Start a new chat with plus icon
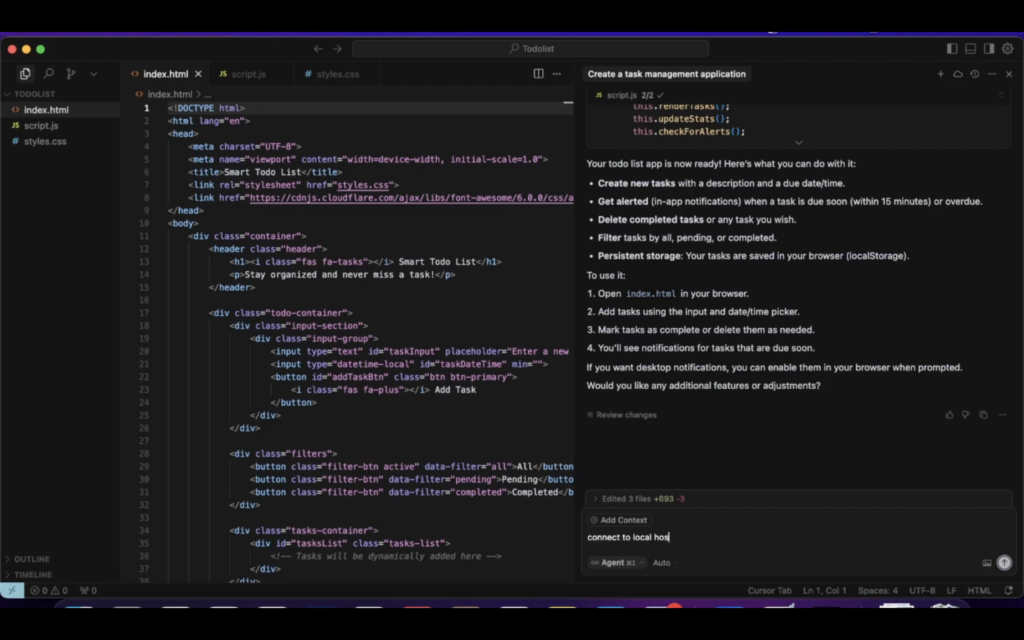1024x640 pixels. click(940, 74)
